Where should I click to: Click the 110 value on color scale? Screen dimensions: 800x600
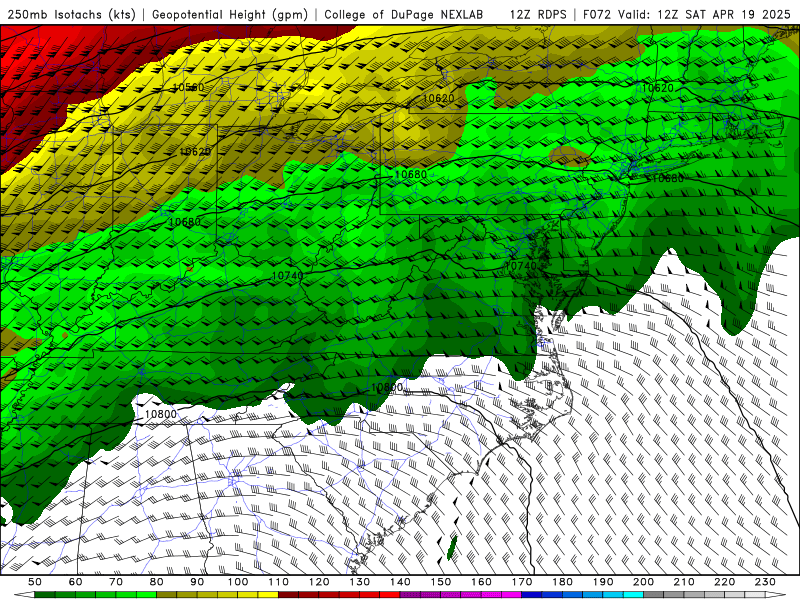[279, 582]
